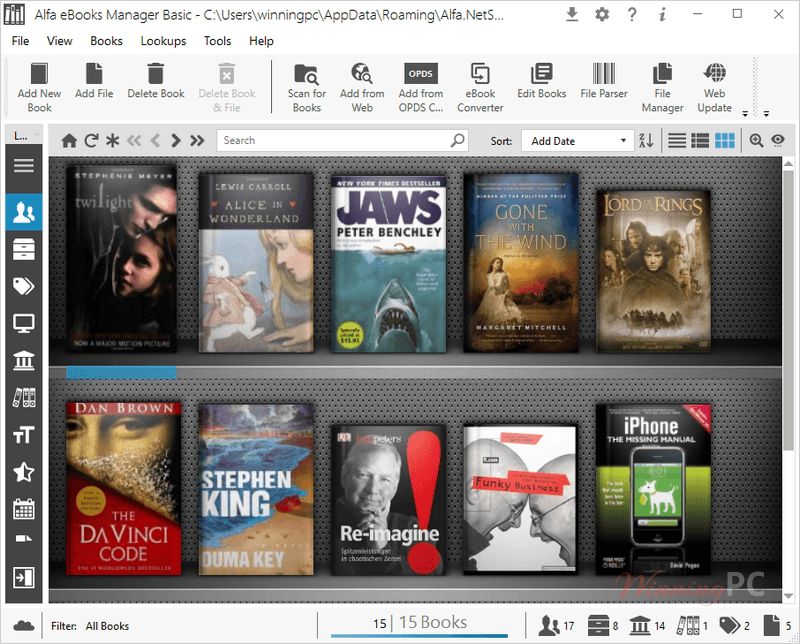The image size is (800, 644).
Task: Launch the eBook Converter
Action: click(480, 87)
